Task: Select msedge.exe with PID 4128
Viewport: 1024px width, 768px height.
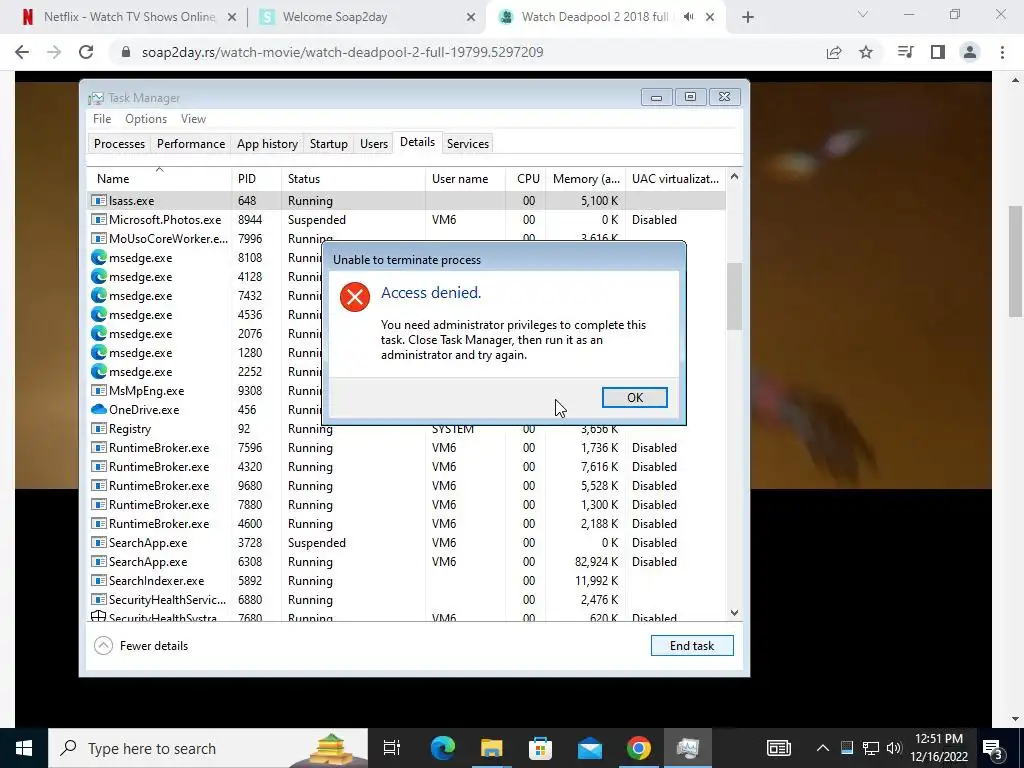Action: tap(204, 276)
